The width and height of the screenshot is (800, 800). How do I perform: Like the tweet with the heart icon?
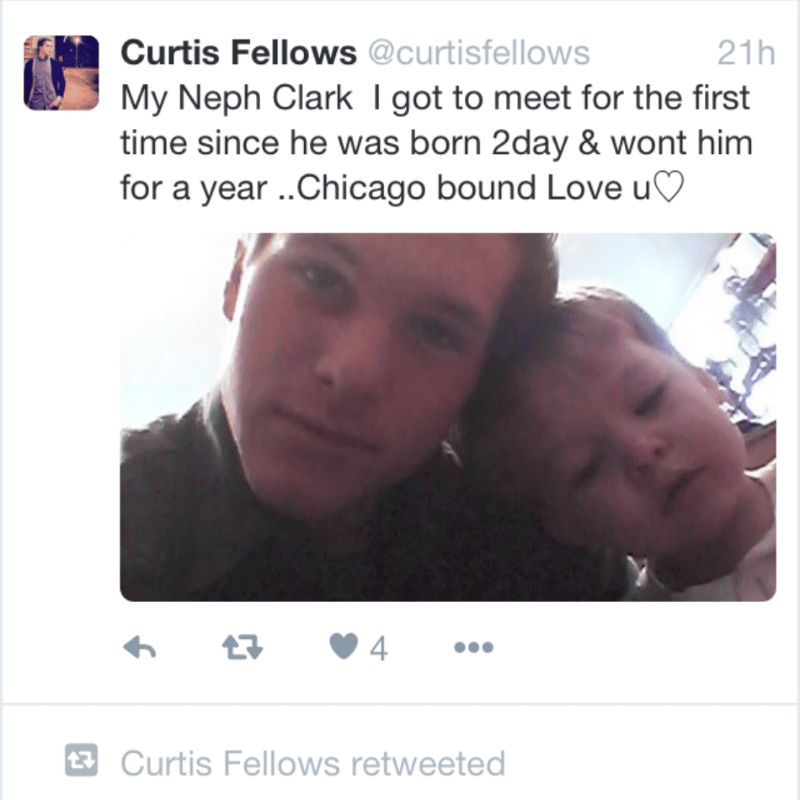pyautogui.click(x=343, y=647)
